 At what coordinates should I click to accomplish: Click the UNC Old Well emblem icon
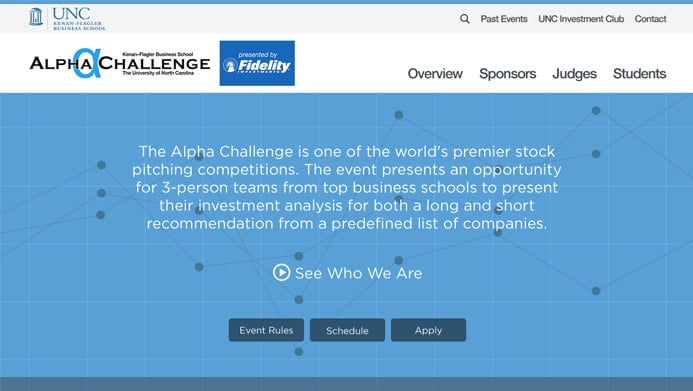tap(36, 17)
